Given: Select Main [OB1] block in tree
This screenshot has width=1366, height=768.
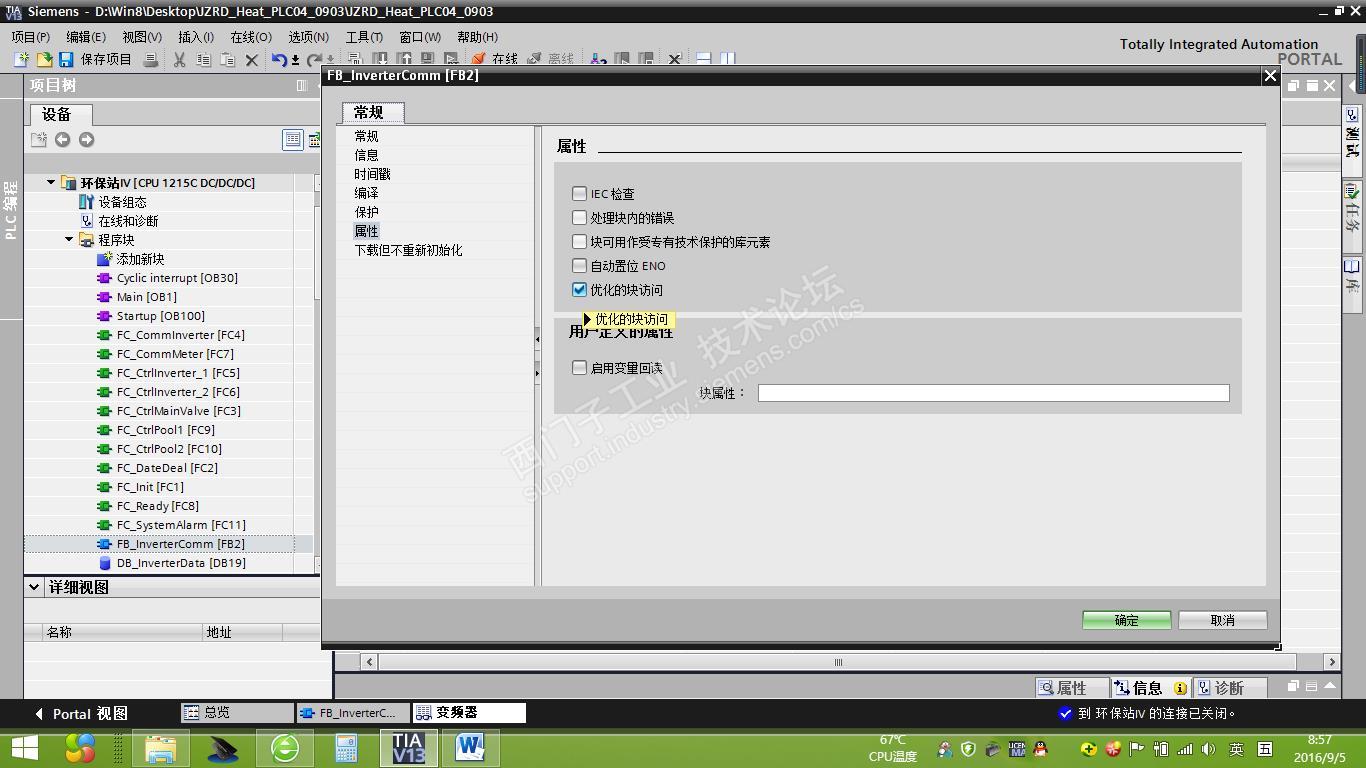Looking at the screenshot, I should coord(146,297).
